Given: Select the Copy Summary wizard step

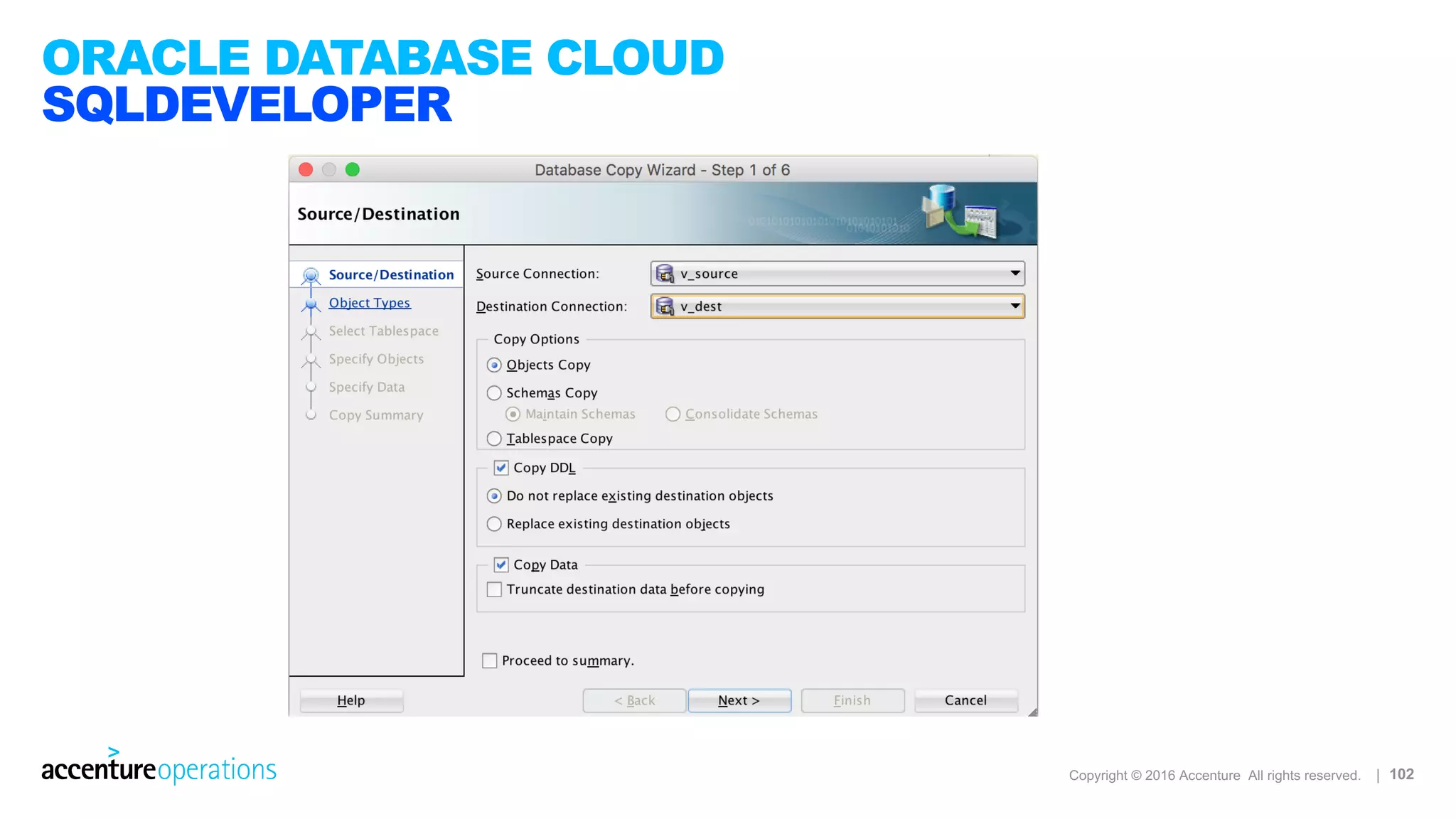Looking at the screenshot, I should point(376,415).
